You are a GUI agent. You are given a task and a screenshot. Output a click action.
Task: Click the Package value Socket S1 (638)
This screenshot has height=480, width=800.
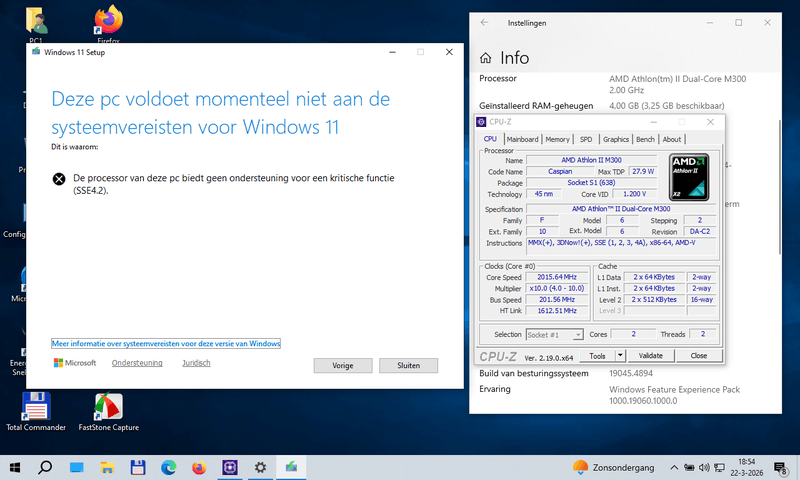point(591,183)
